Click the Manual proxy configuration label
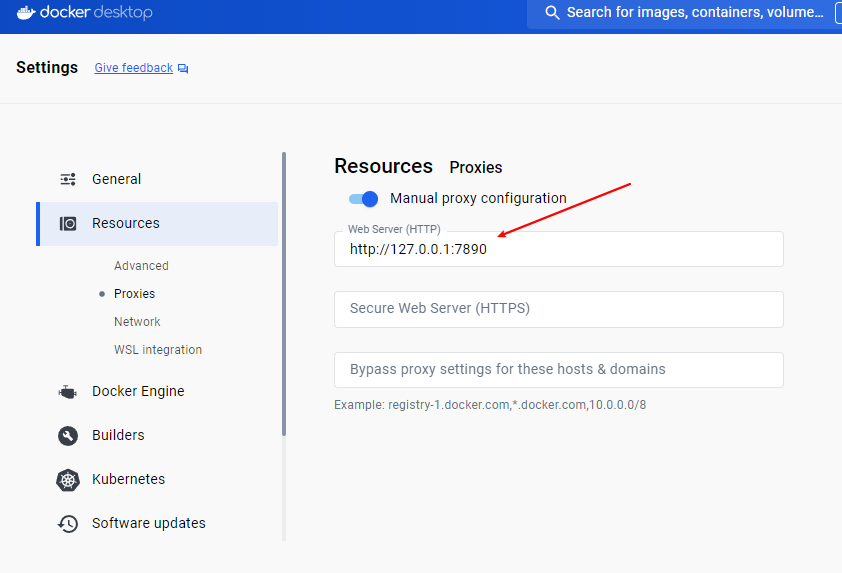The image size is (842, 573). 478,199
